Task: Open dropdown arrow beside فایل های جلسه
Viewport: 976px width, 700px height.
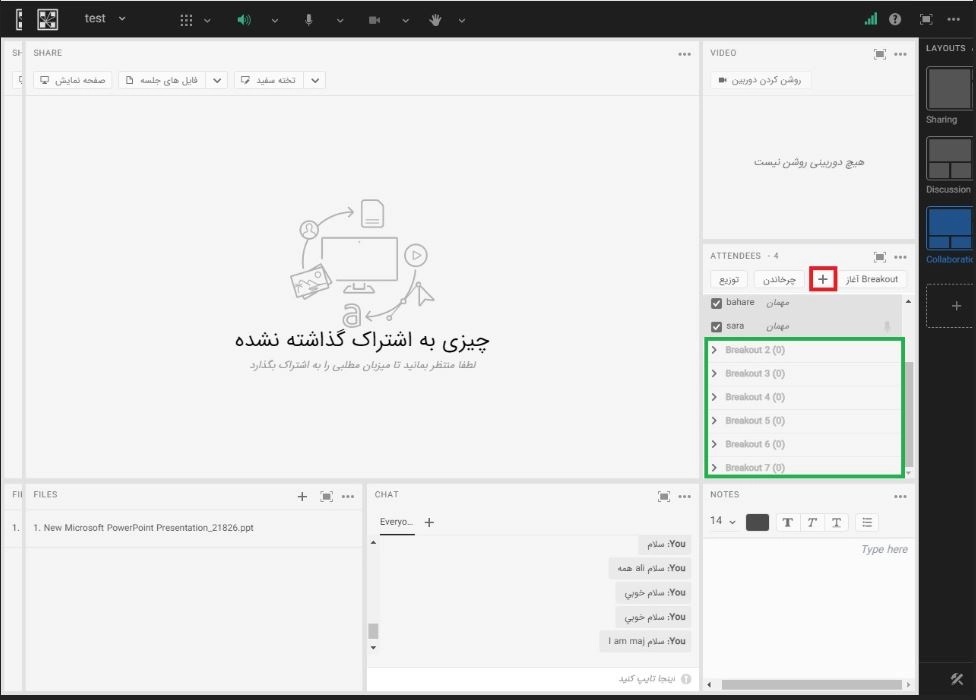Action: point(217,80)
